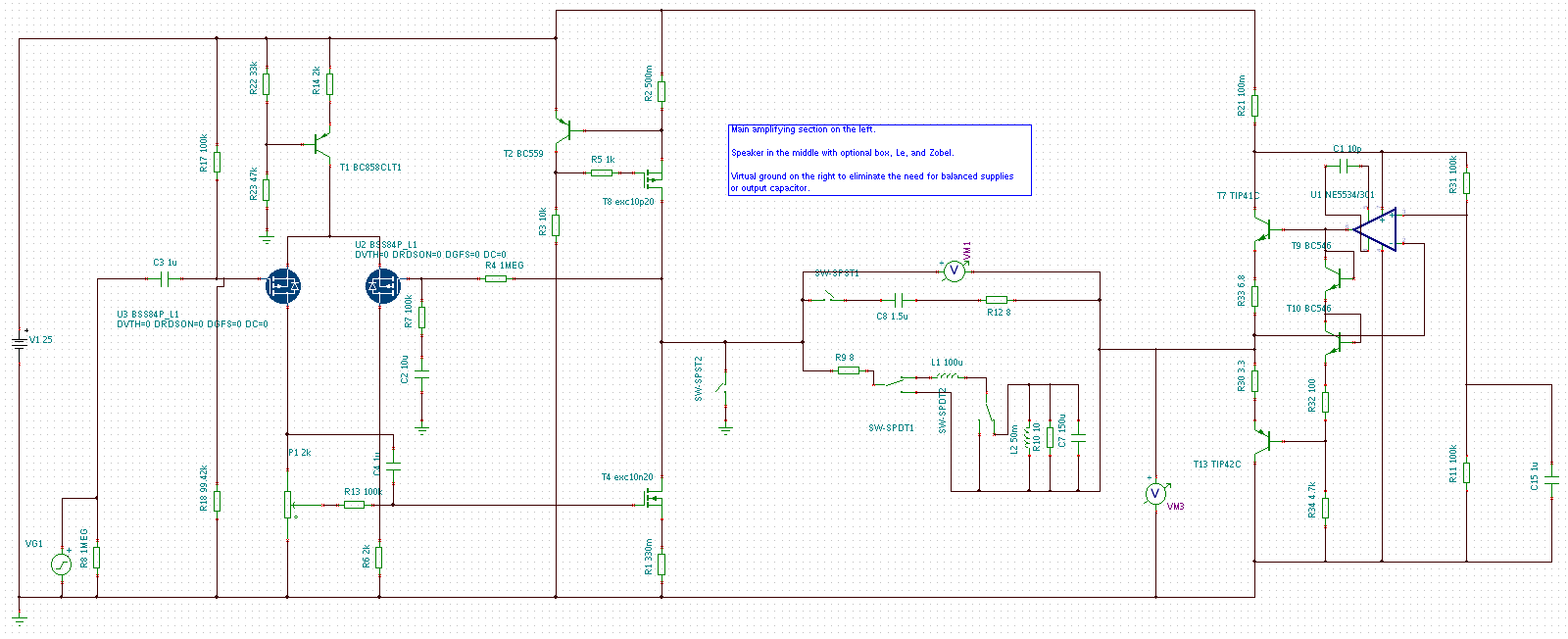
Task: Click the 'L2 50m' label
Action: (x=1014, y=439)
